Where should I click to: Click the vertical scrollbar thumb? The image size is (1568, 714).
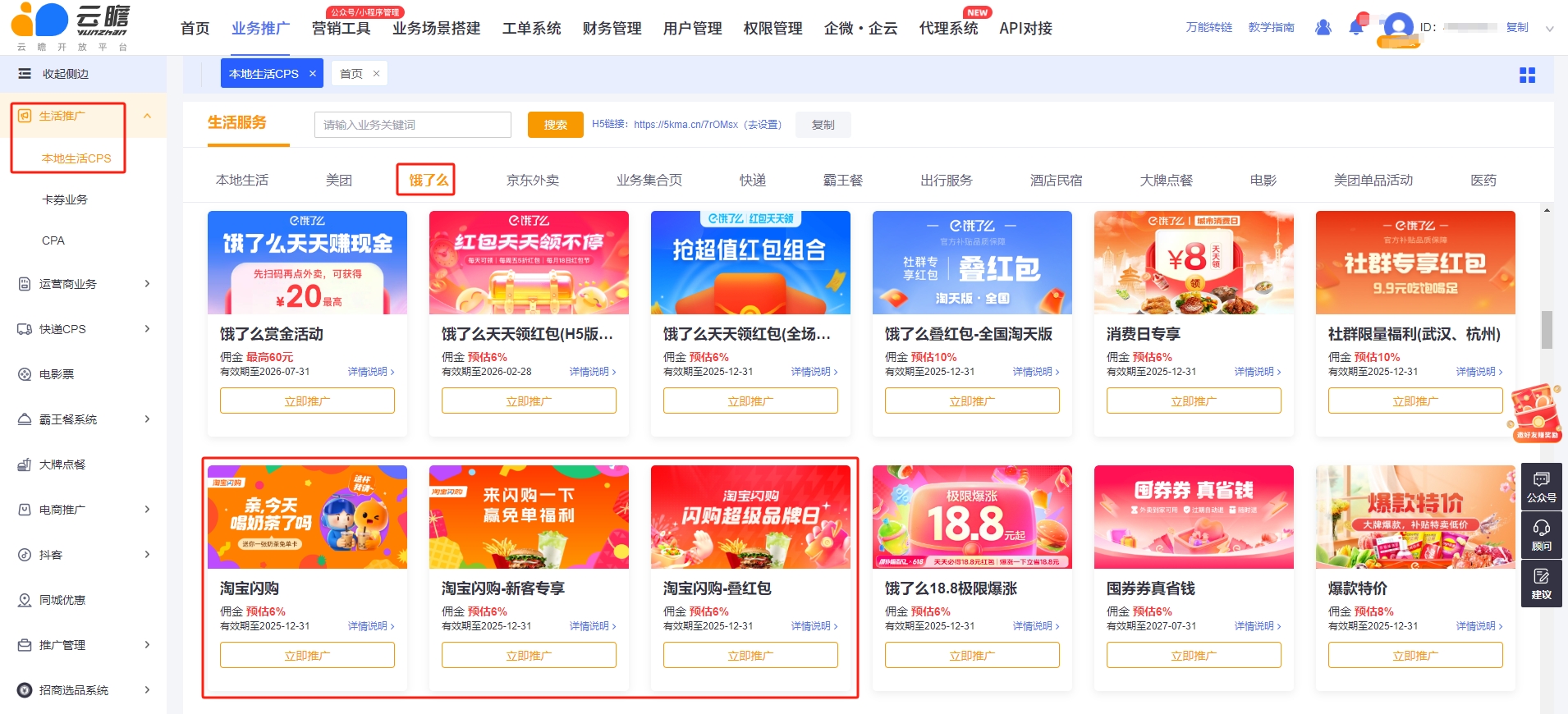tap(1547, 329)
